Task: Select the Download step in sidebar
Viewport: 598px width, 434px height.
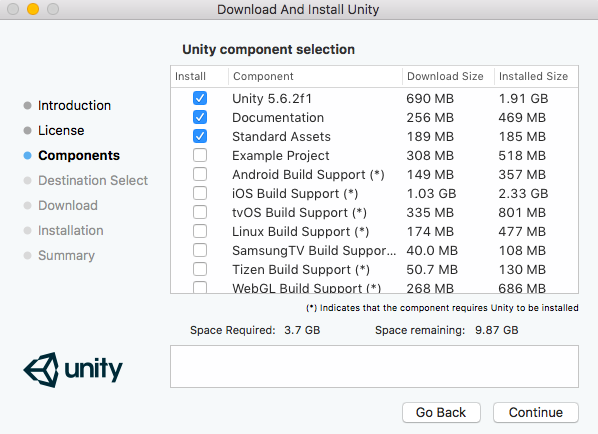Action: click(x=68, y=206)
